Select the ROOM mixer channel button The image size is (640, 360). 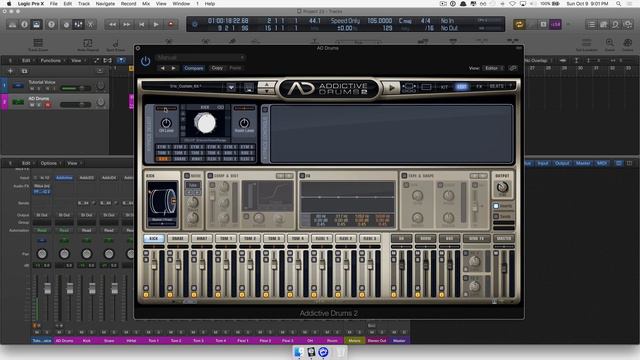pyautogui.click(x=425, y=238)
